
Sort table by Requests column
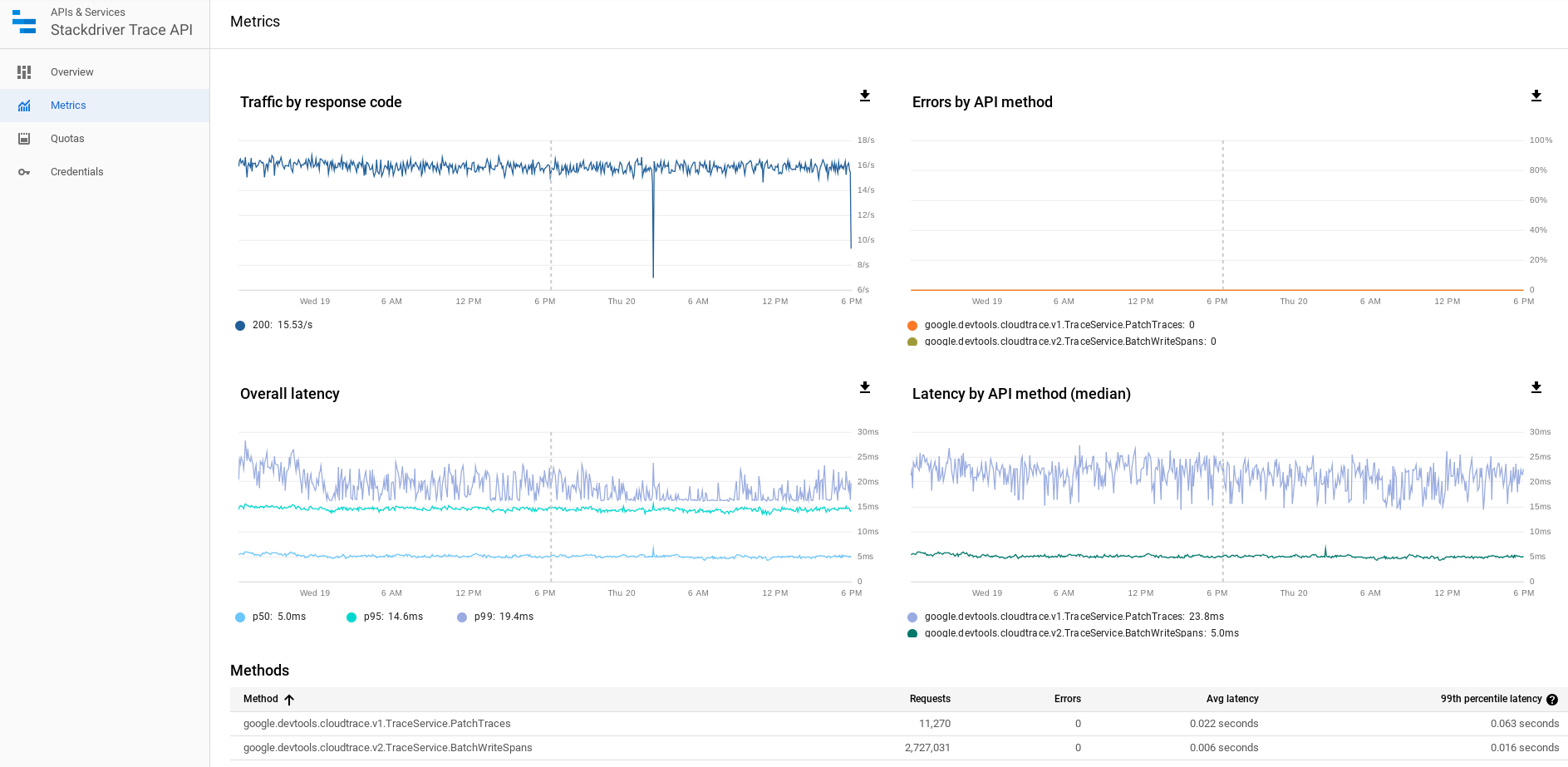930,699
